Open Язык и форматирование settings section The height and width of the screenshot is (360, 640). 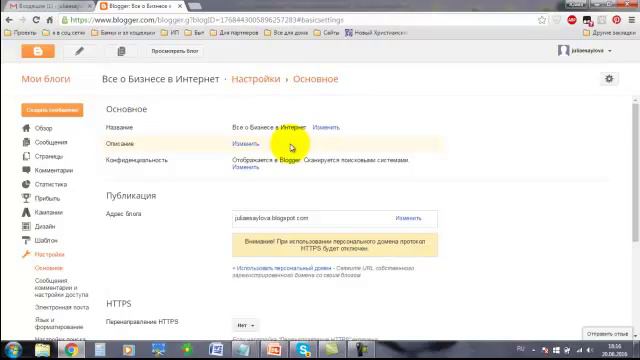click(59, 323)
